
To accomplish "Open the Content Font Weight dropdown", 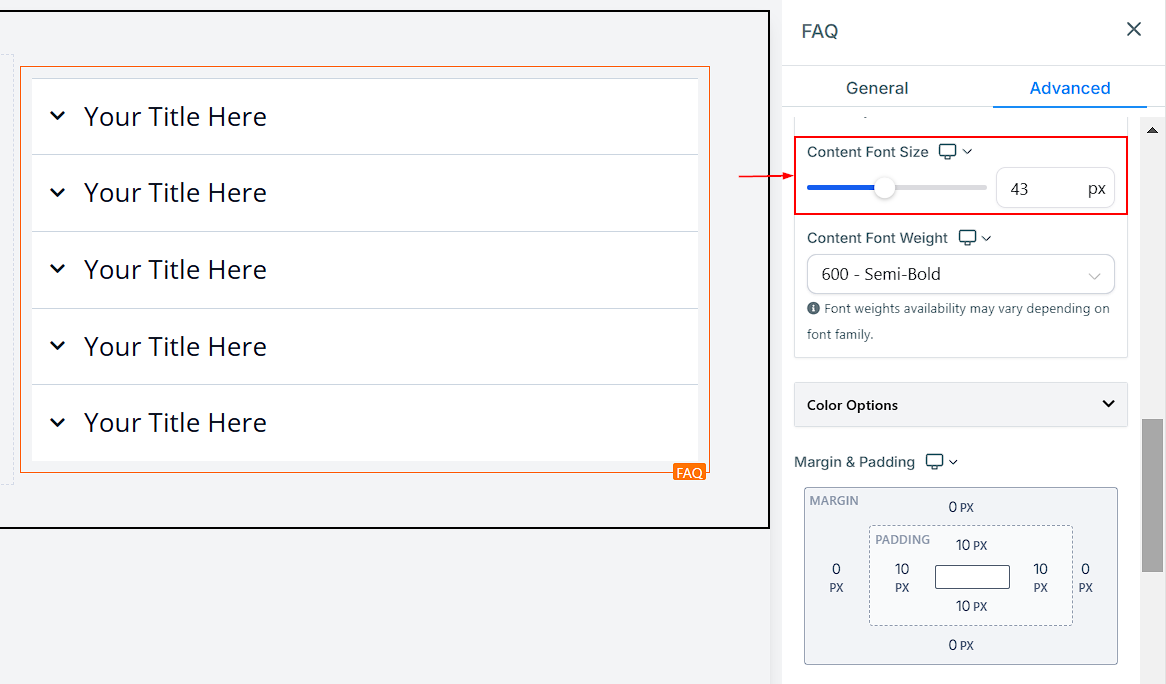I will (960, 274).
